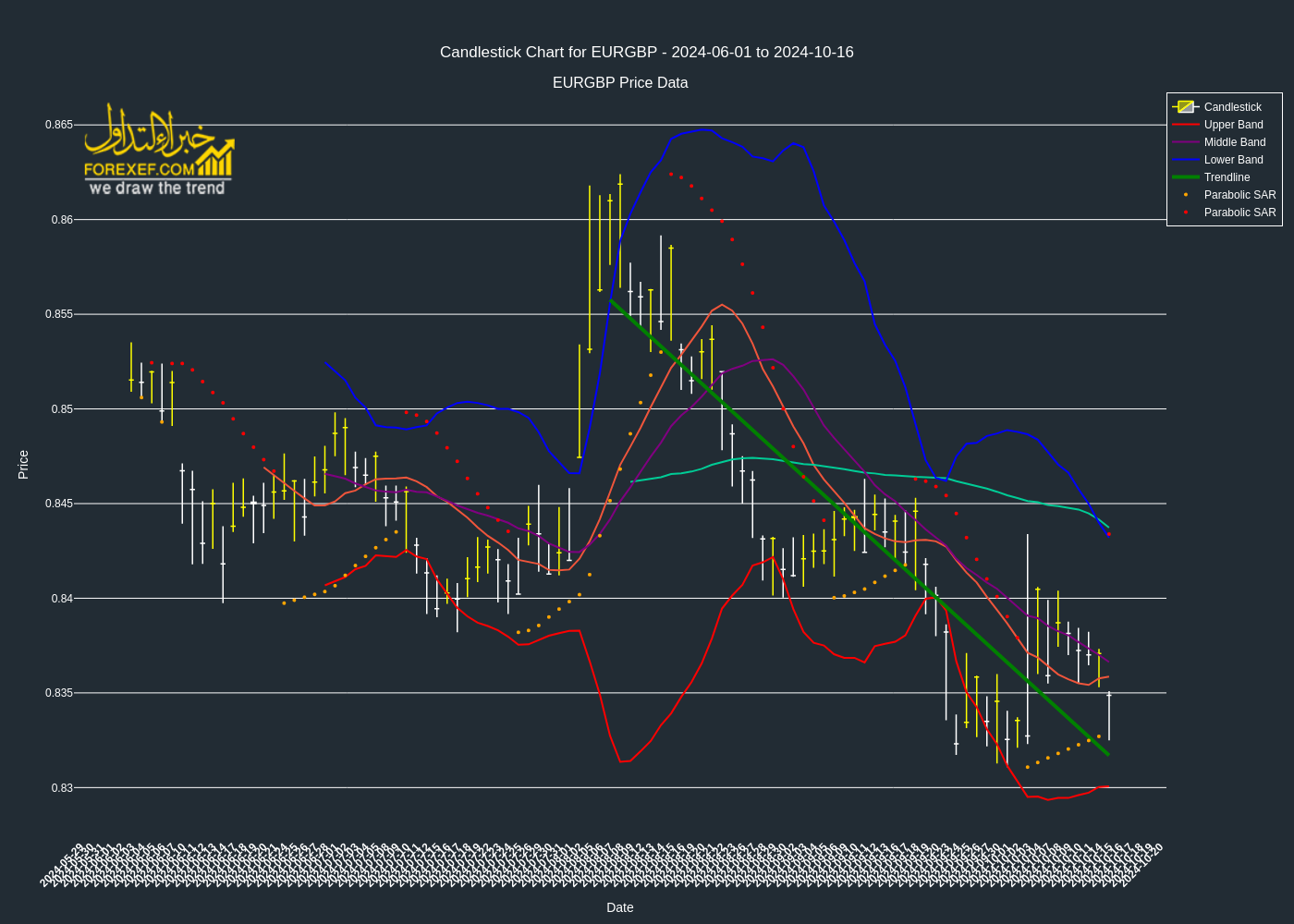Screen dimensions: 1294x924
Task: Click the EURGBP Price Data subtitle
Action: (x=620, y=83)
